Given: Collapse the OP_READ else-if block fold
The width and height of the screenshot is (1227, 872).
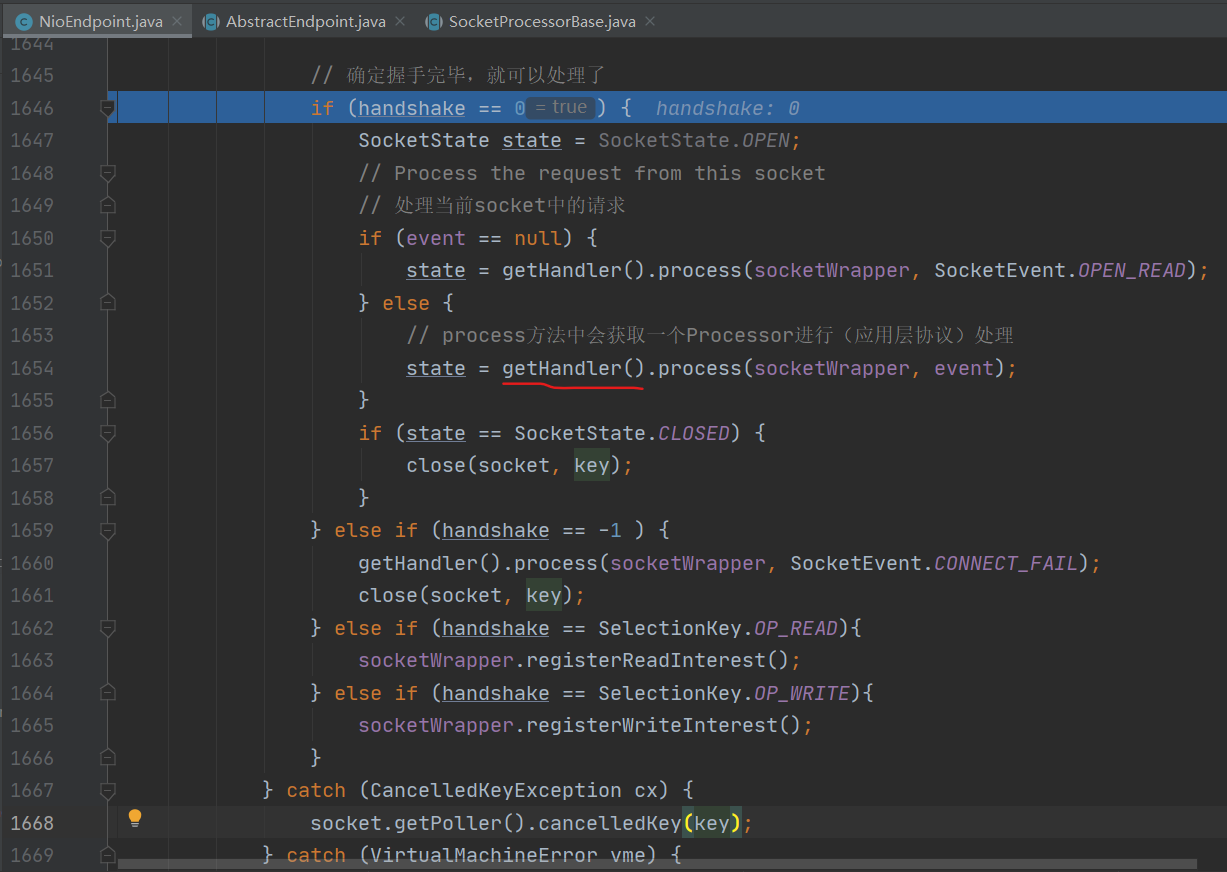Looking at the screenshot, I should [108, 628].
